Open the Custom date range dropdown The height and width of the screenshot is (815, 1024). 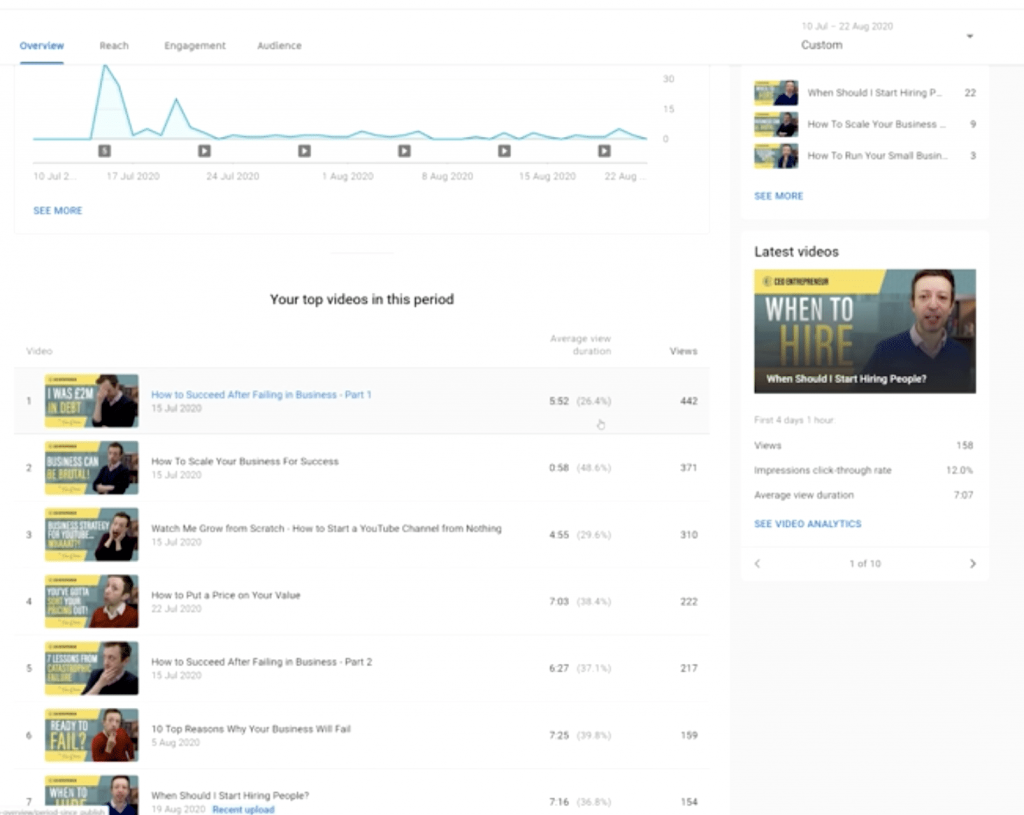887,37
